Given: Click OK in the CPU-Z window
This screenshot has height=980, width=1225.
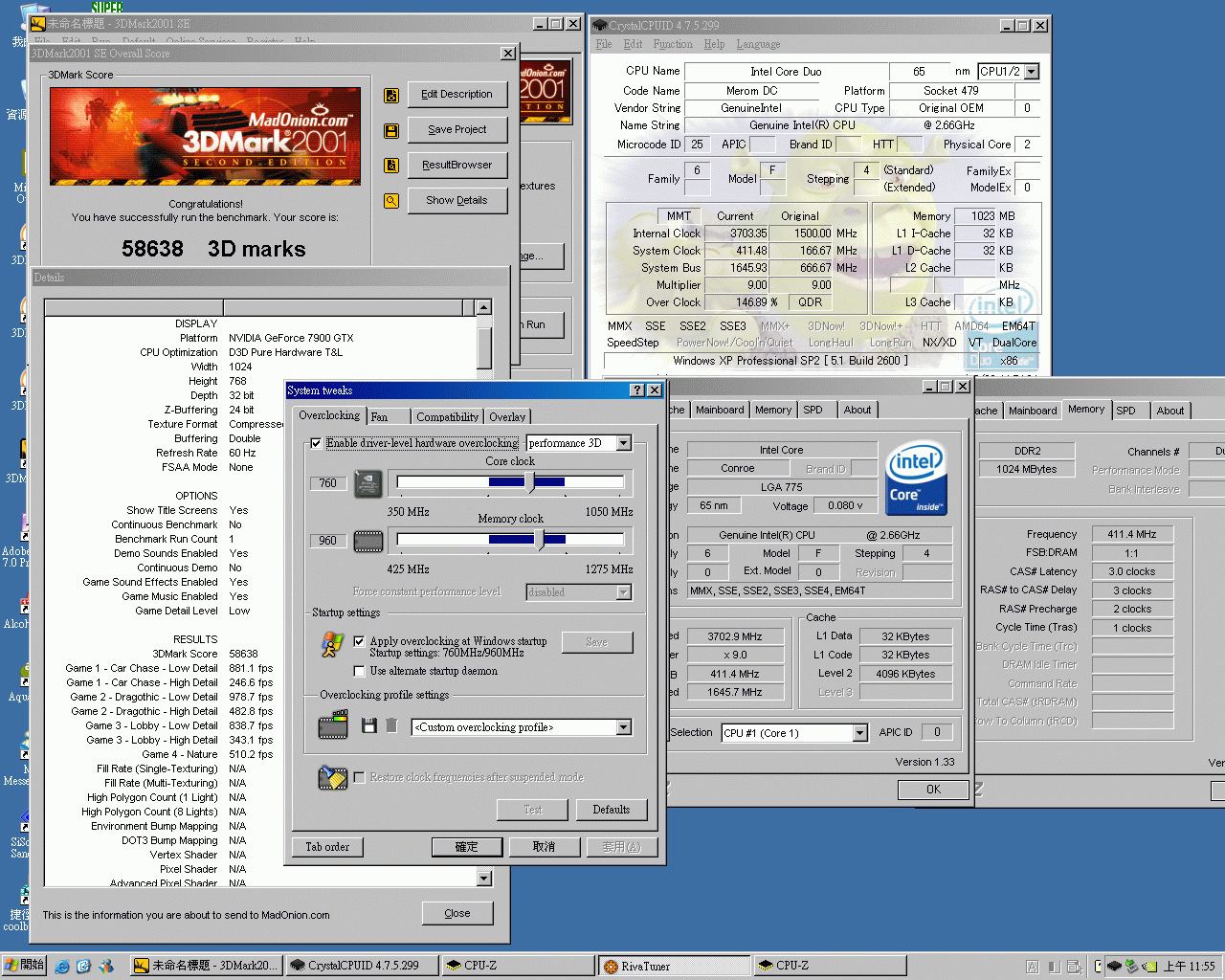Looking at the screenshot, I should [933, 790].
